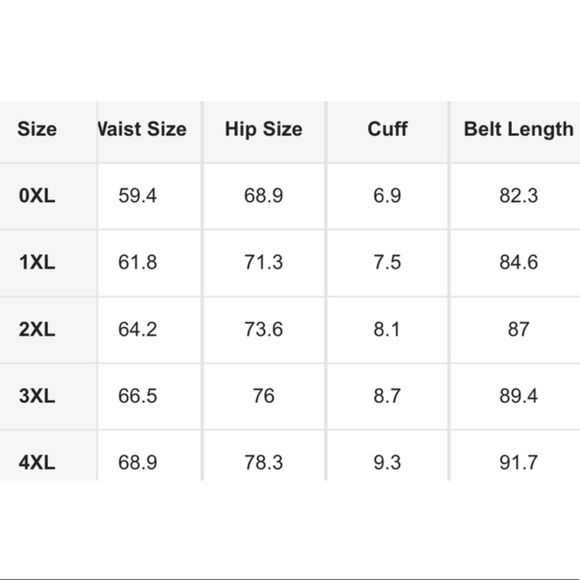Select the 1XL size row label
This screenshot has width=580, height=580.
37,262
